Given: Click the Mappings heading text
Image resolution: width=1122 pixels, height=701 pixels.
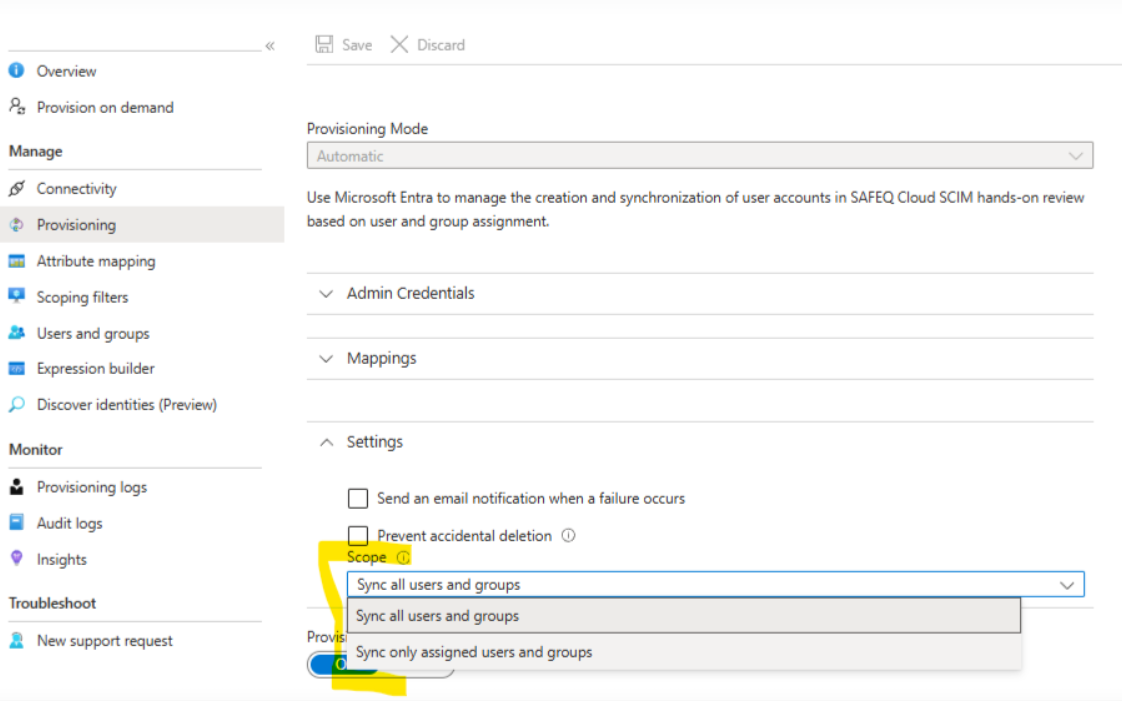Looking at the screenshot, I should tap(381, 358).
